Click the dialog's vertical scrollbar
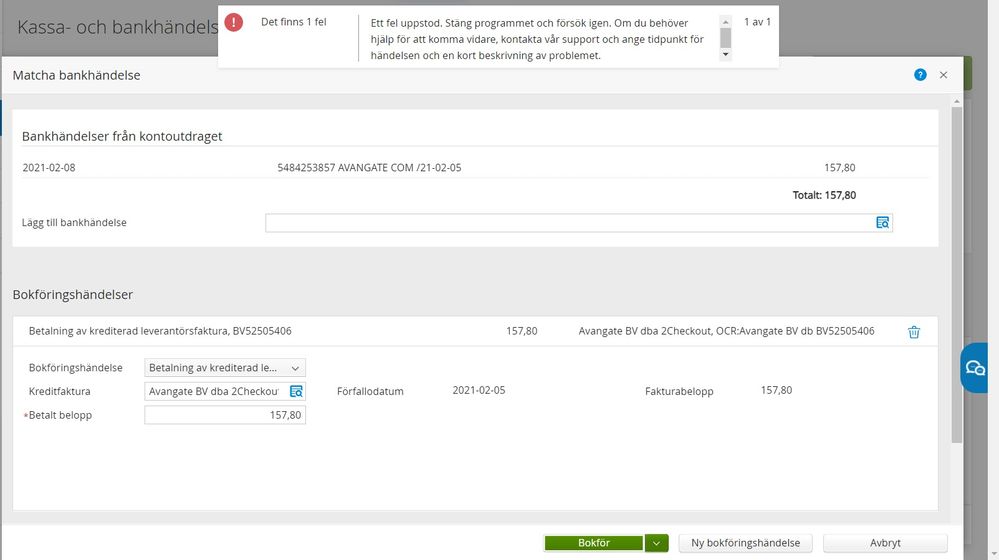The width and height of the screenshot is (999, 560). (956, 274)
